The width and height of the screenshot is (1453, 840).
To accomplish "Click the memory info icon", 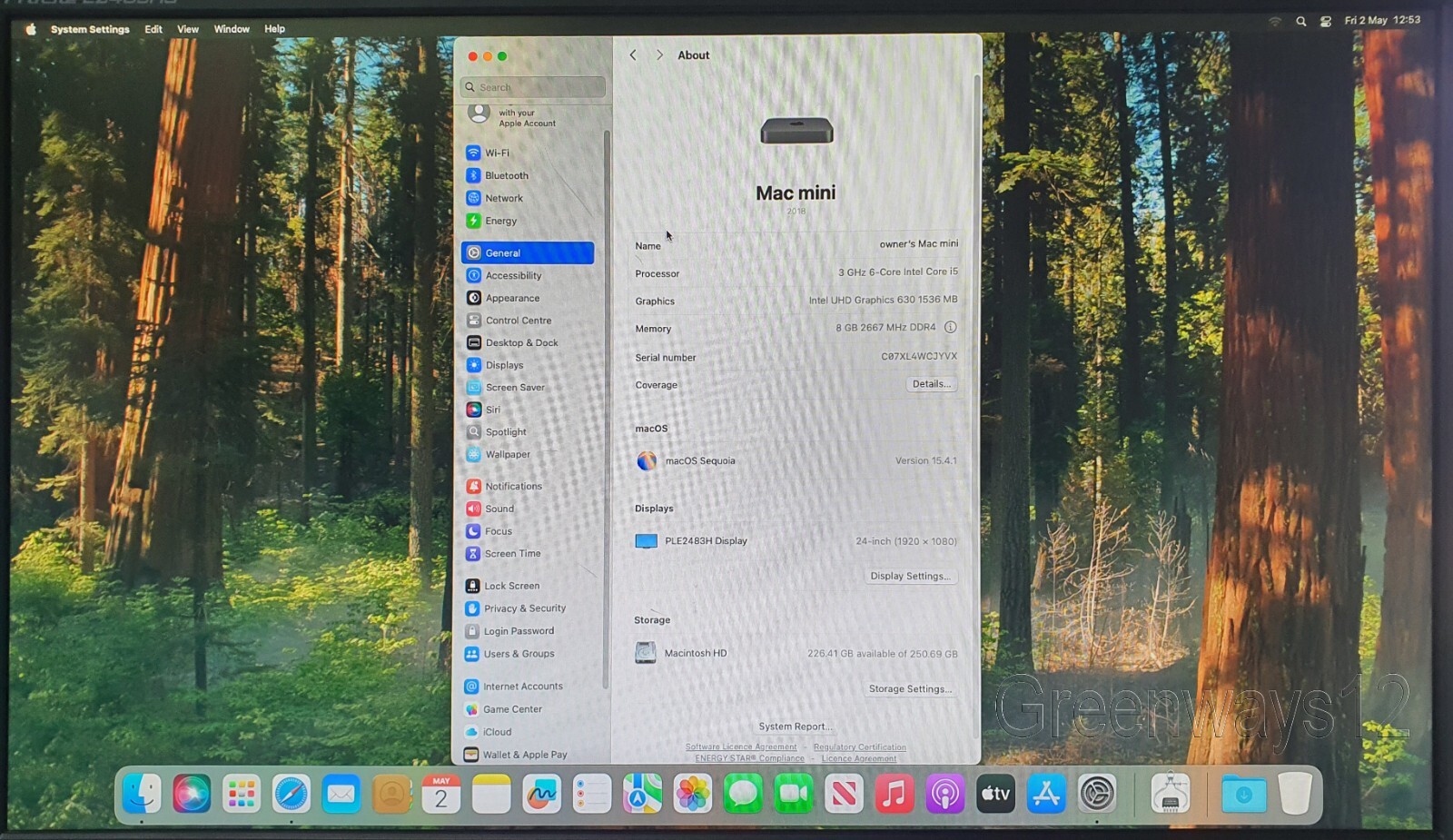I will [x=950, y=327].
